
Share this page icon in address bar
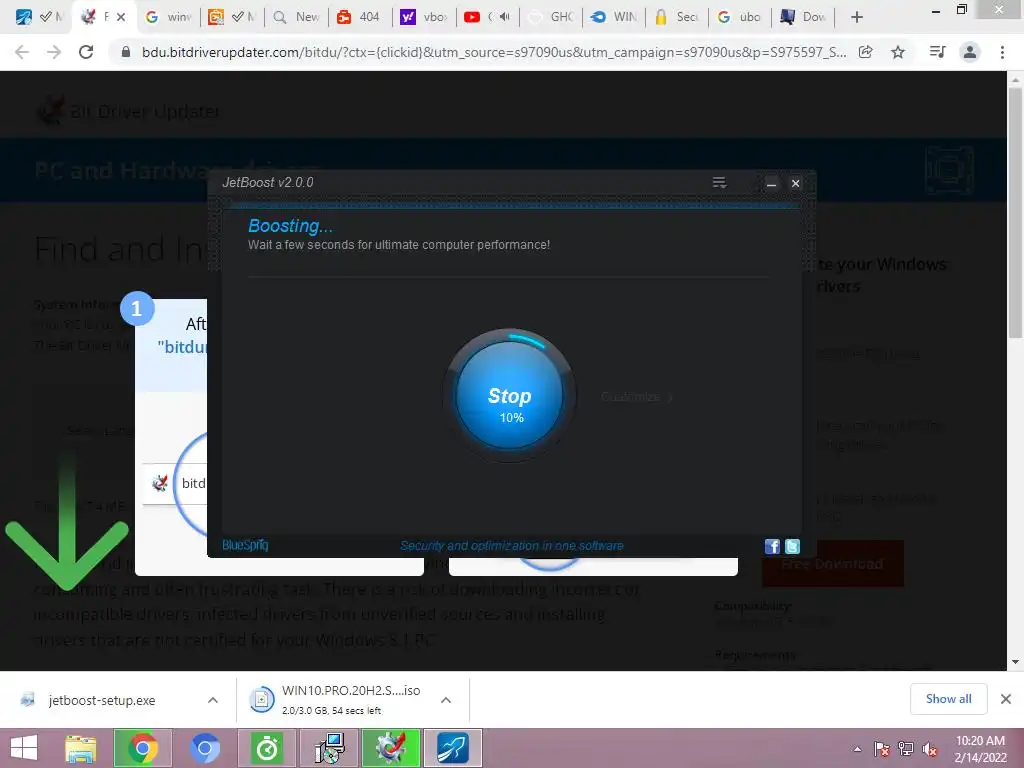(866, 52)
